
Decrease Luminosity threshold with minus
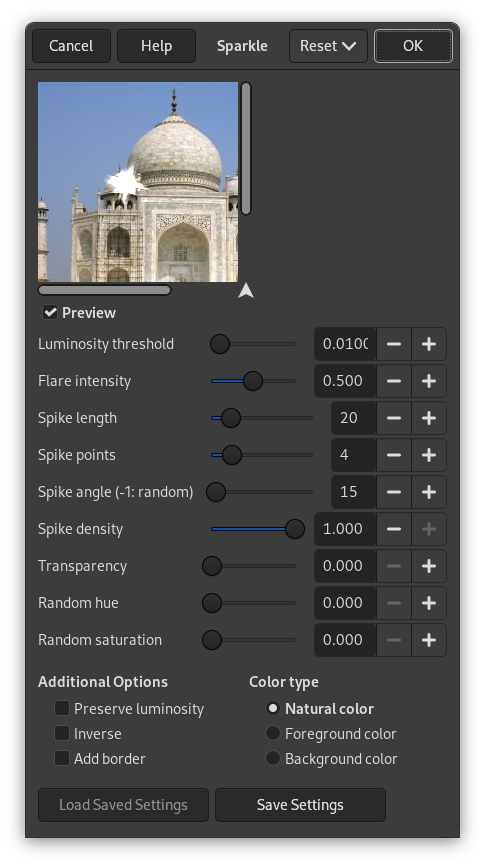(394, 344)
